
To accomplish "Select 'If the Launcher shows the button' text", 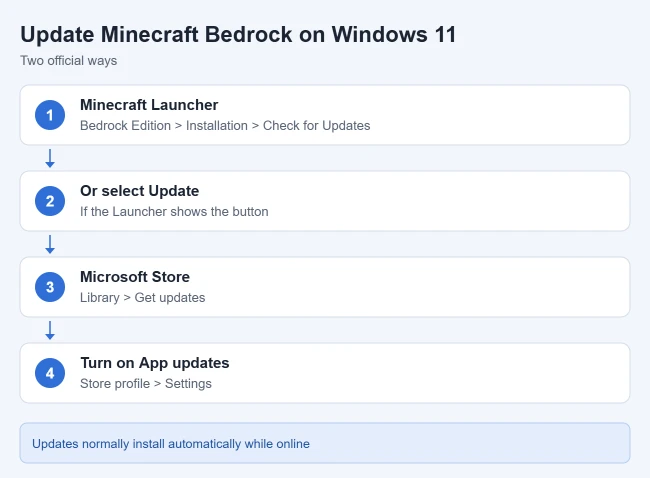I will tap(174, 211).
